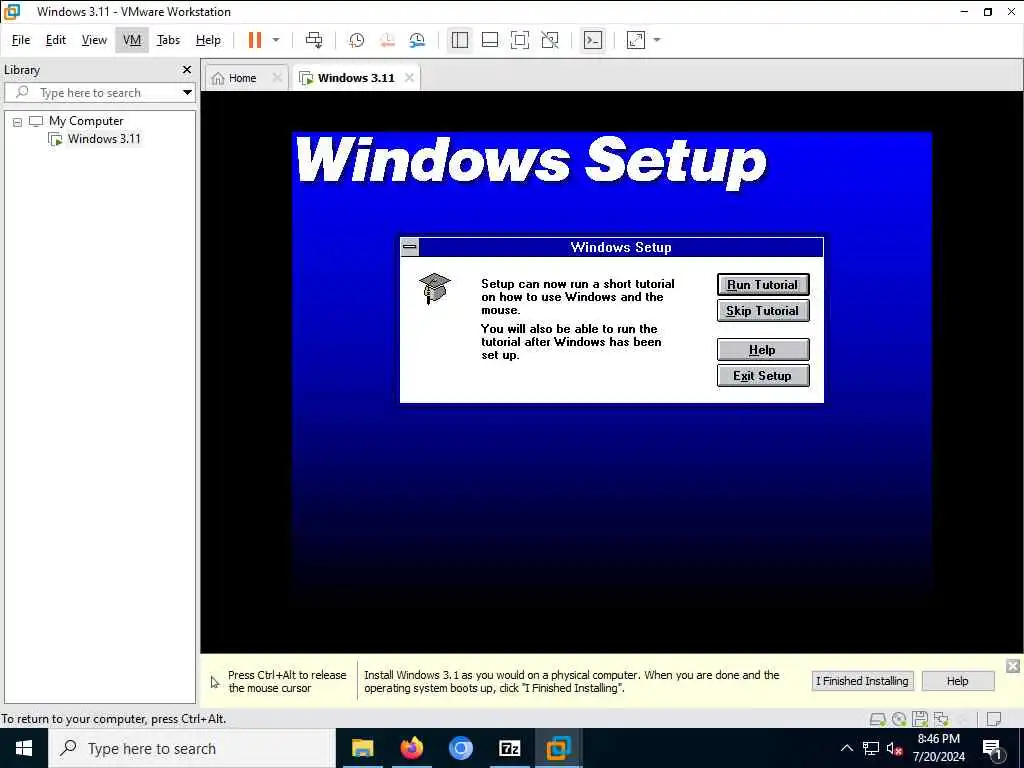
Task: Open the snapshot manager icon
Action: [x=417, y=40]
